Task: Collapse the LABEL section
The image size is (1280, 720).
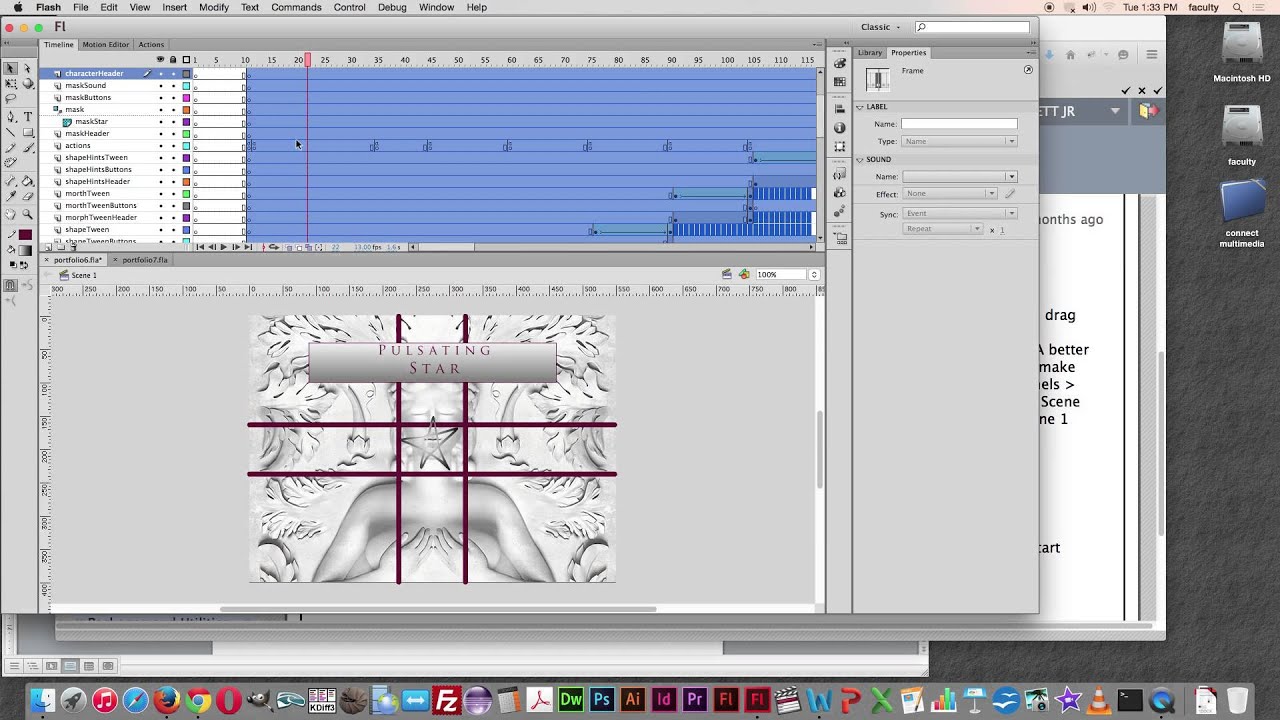Action: (x=860, y=107)
